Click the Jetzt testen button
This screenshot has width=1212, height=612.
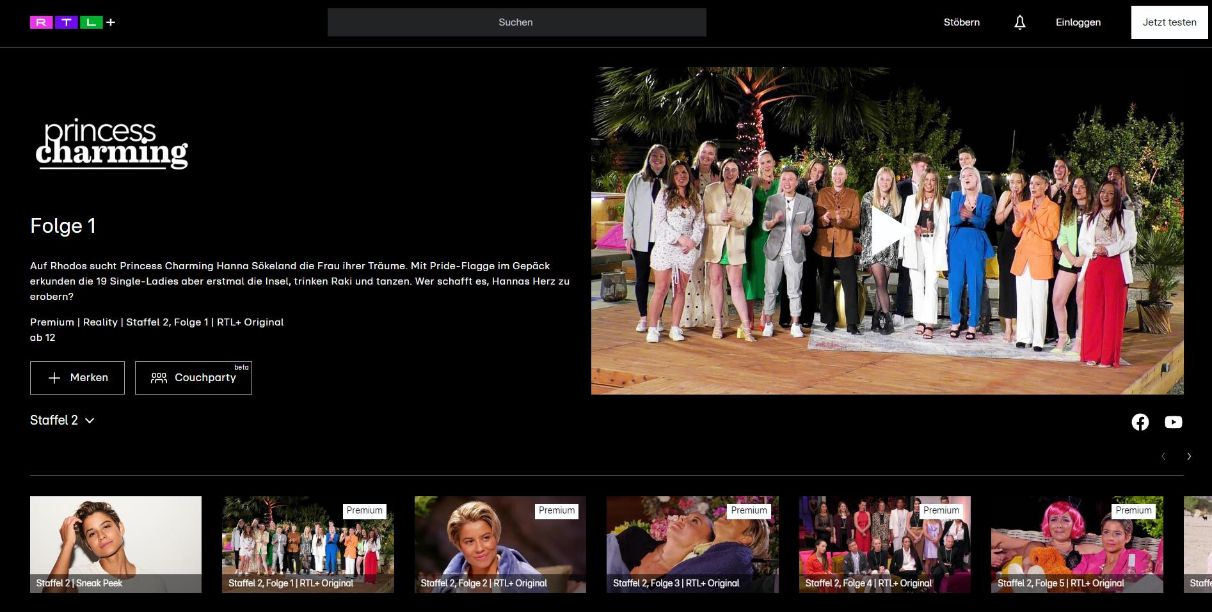pyautogui.click(x=1169, y=22)
